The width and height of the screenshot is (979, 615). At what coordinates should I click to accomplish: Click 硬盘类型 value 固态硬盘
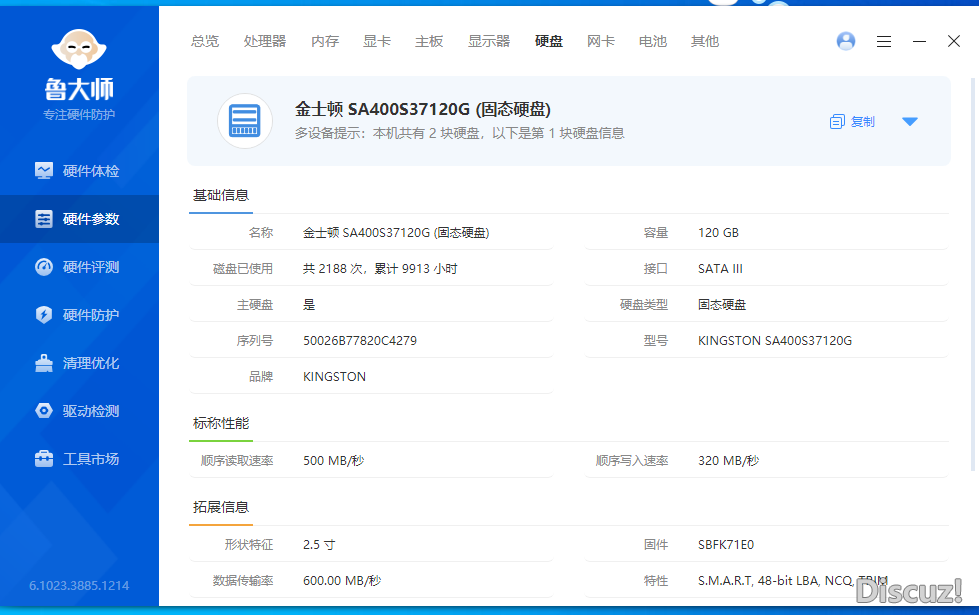tap(722, 305)
